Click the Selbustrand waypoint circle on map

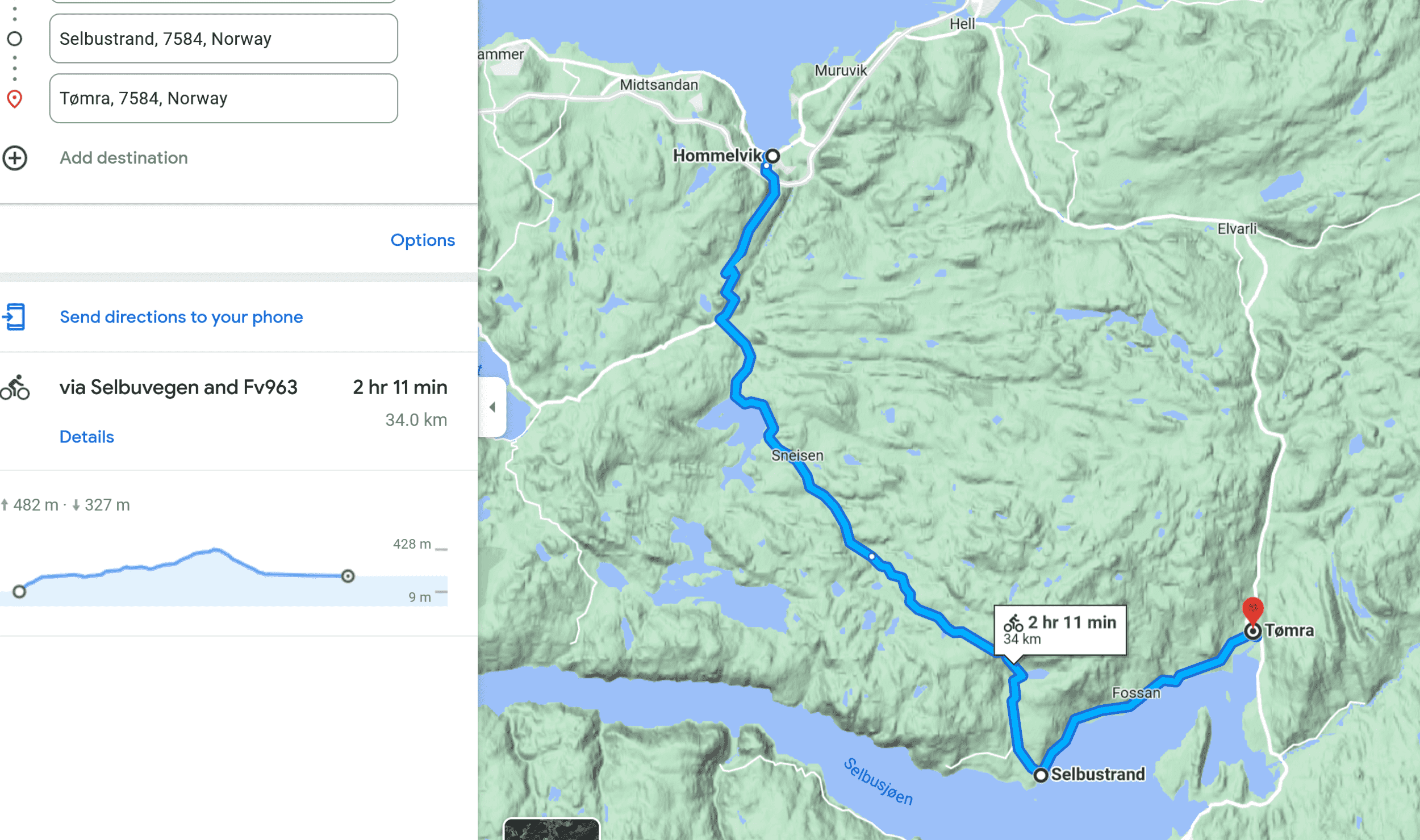pyautogui.click(x=1041, y=775)
